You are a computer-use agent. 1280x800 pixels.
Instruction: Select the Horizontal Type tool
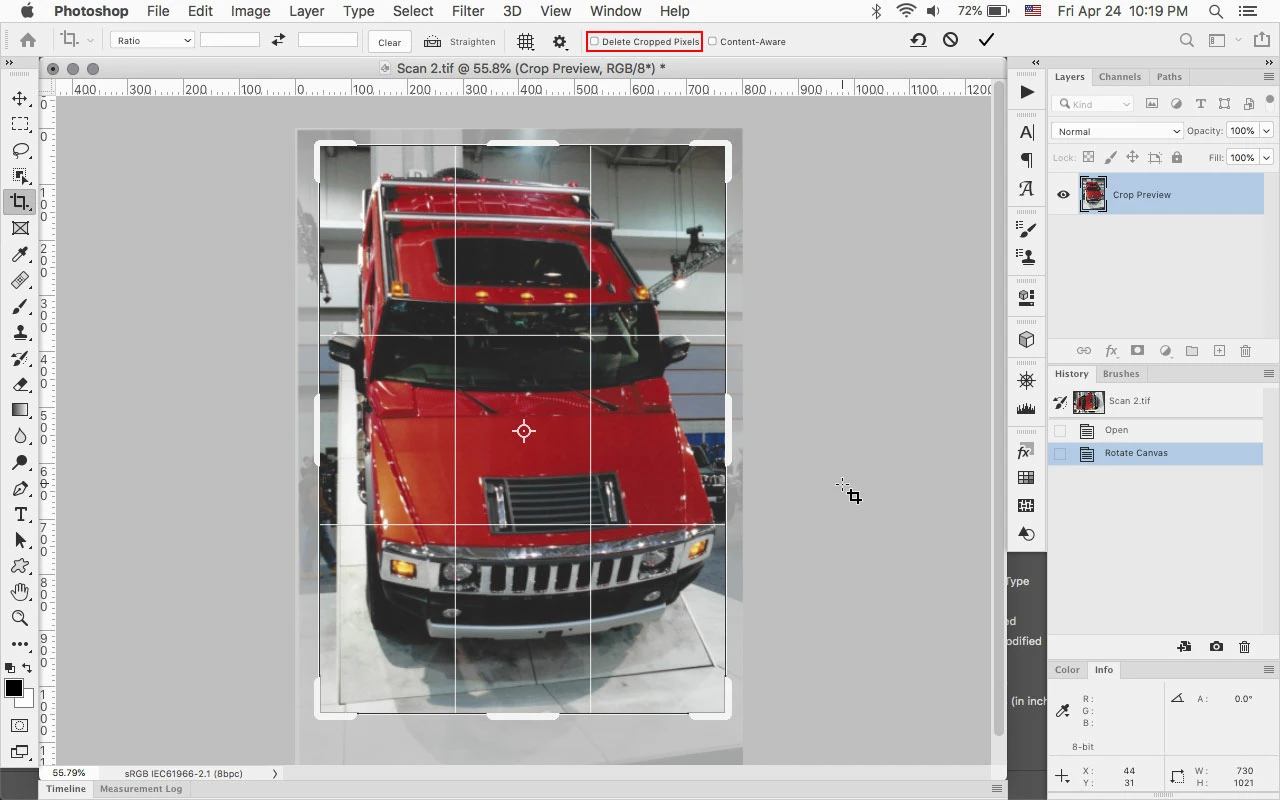(x=19, y=514)
